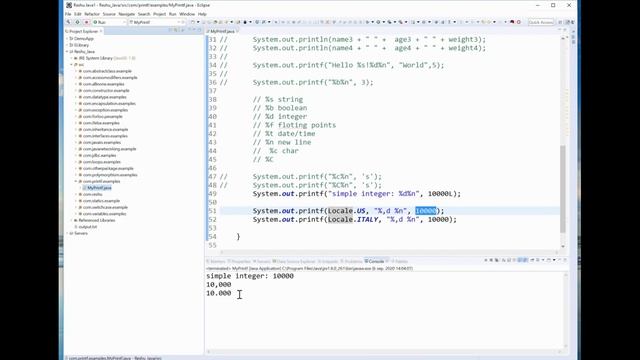
Task: Expand JRE System Library node
Action: click(x=71, y=58)
